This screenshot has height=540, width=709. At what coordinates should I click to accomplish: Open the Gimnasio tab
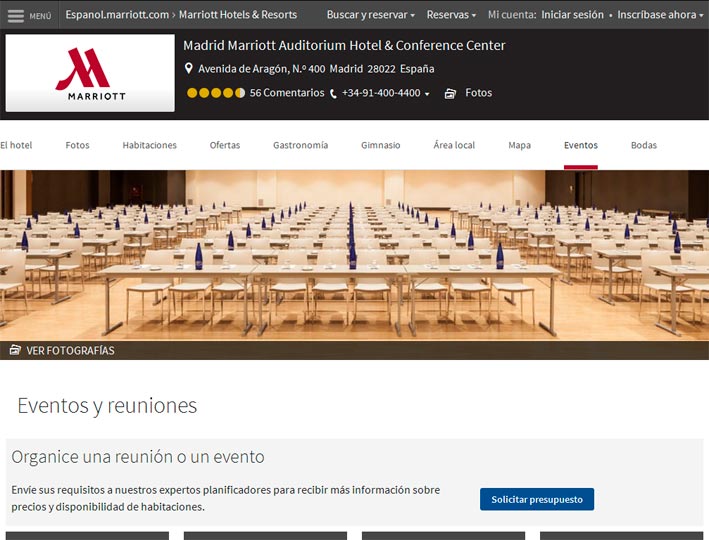coord(380,145)
